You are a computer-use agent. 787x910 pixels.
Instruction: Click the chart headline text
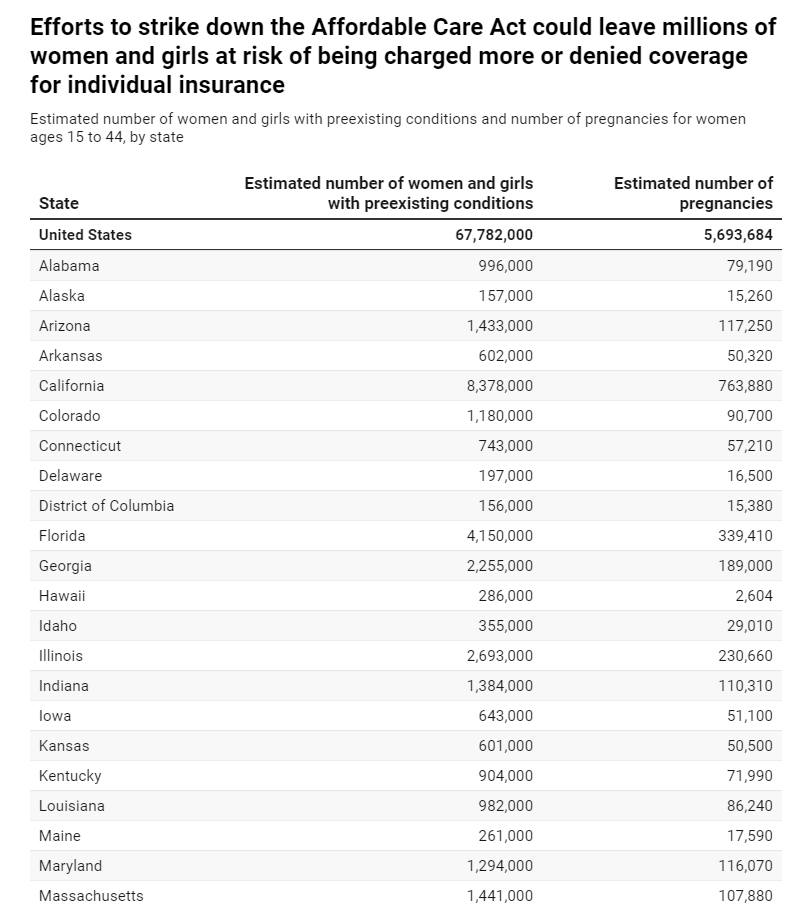point(403,56)
